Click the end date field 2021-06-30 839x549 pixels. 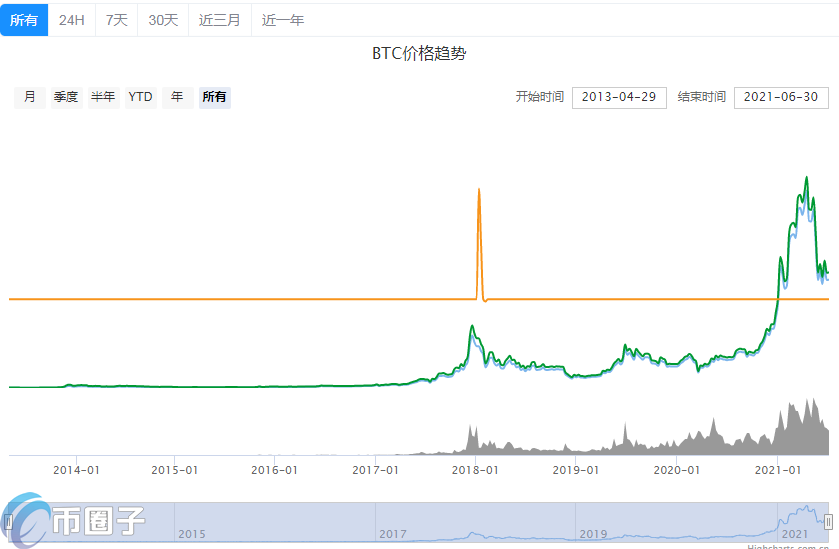point(781,97)
